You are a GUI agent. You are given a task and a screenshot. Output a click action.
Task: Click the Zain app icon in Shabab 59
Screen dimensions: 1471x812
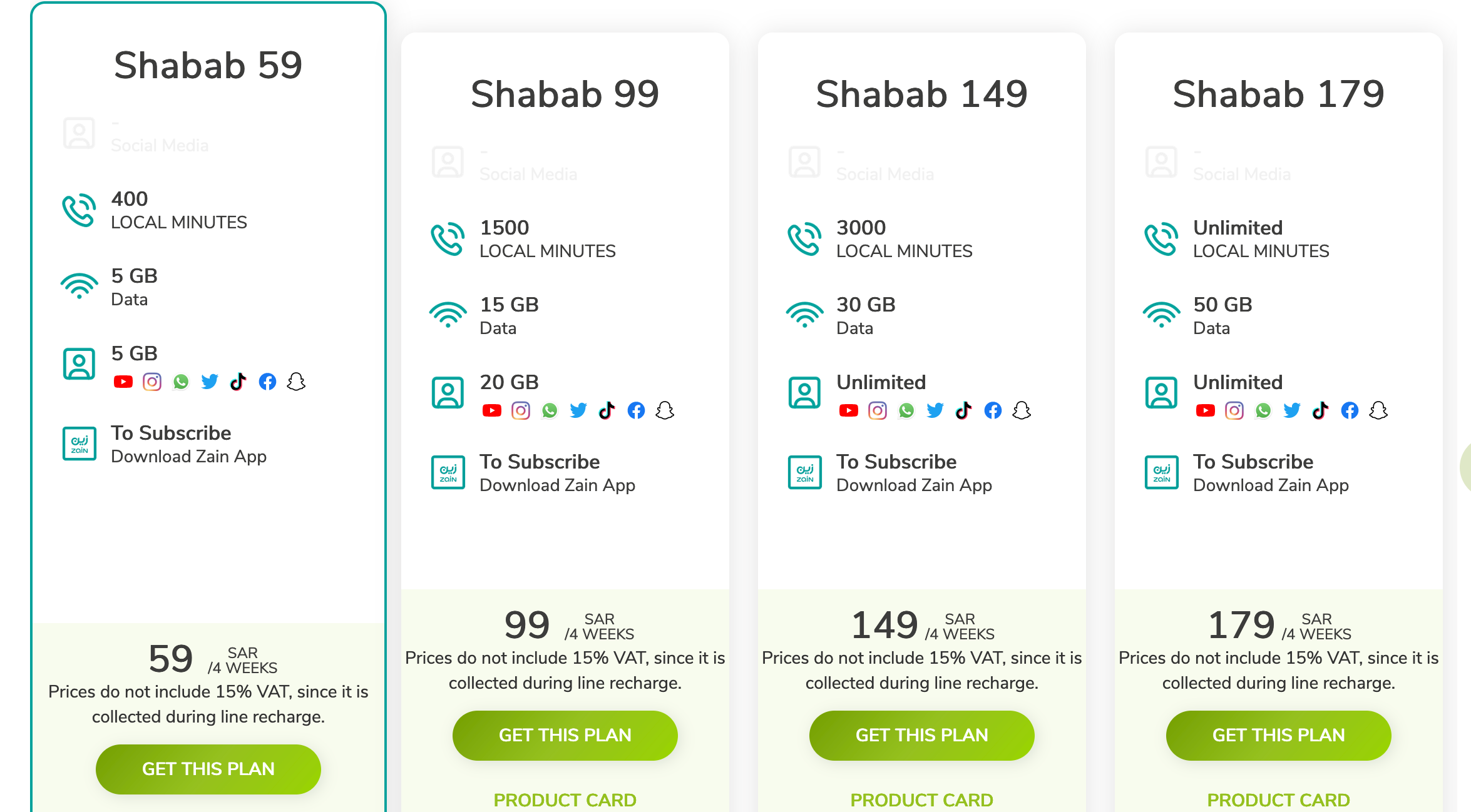[79, 444]
